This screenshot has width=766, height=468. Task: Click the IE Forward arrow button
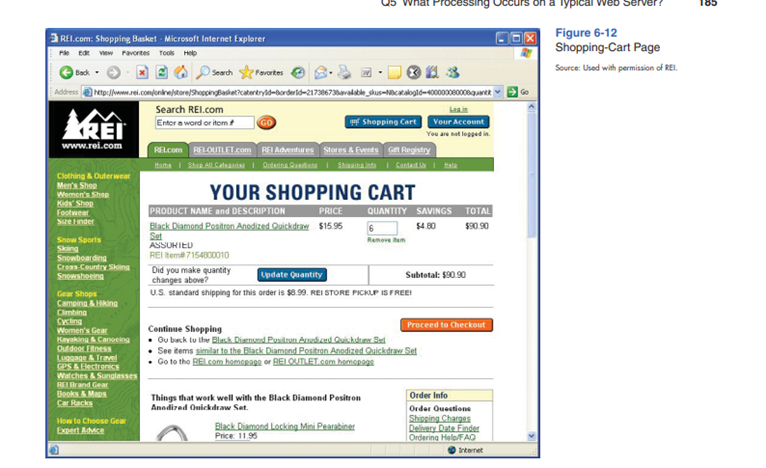click(113, 73)
